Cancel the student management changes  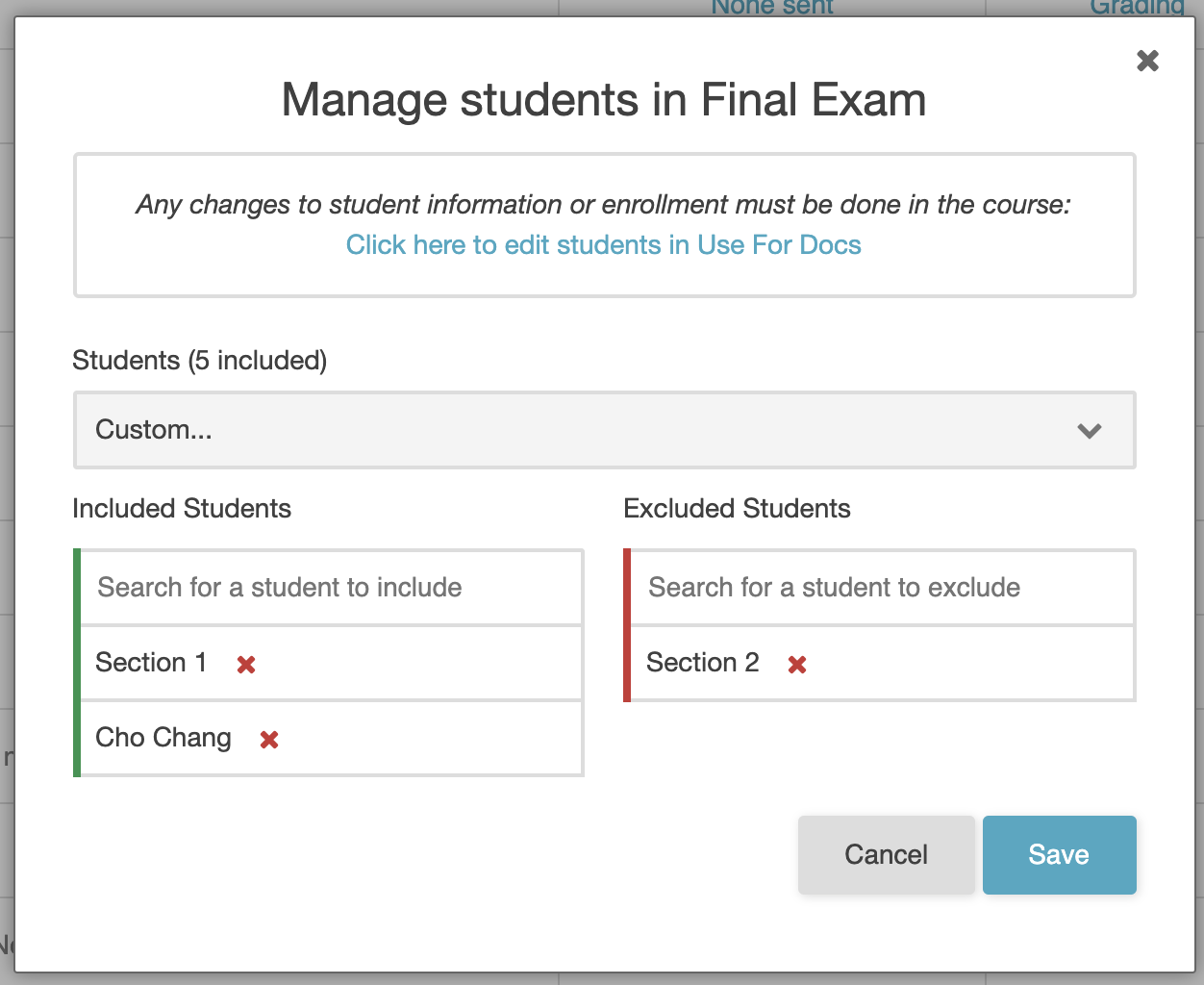(886, 854)
